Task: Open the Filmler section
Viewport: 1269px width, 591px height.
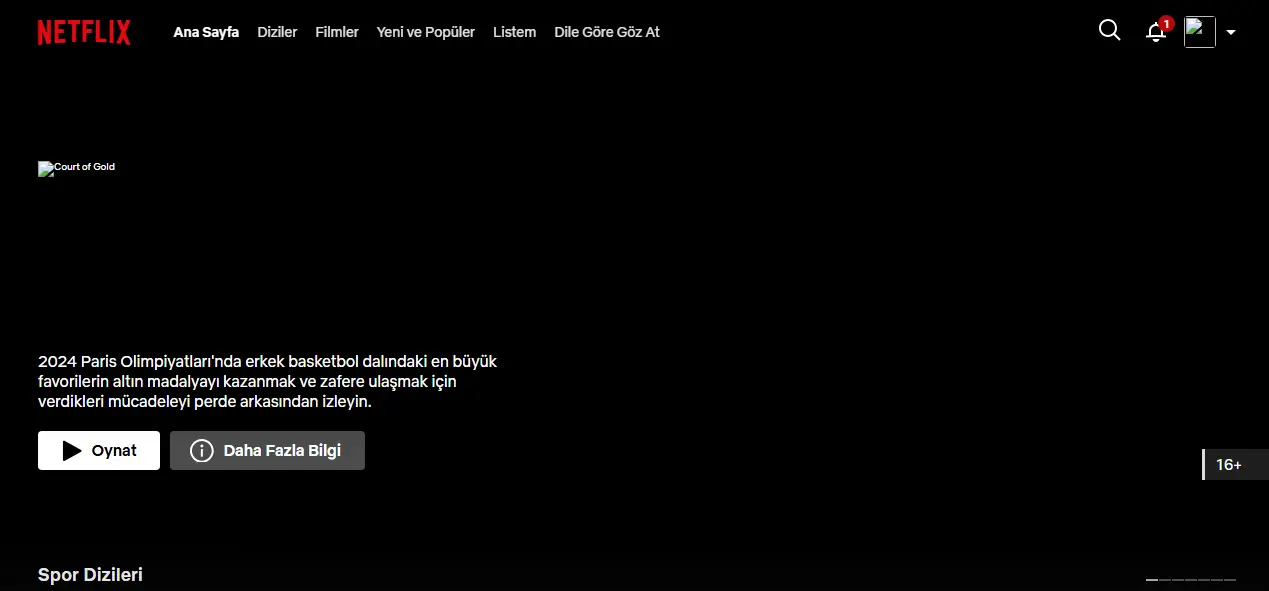Action: tap(337, 32)
